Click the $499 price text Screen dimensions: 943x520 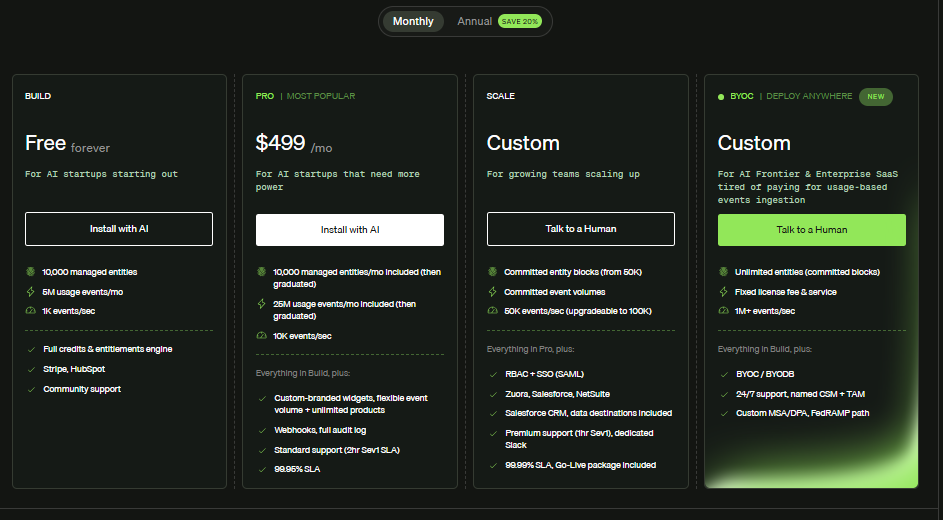[x=280, y=142]
